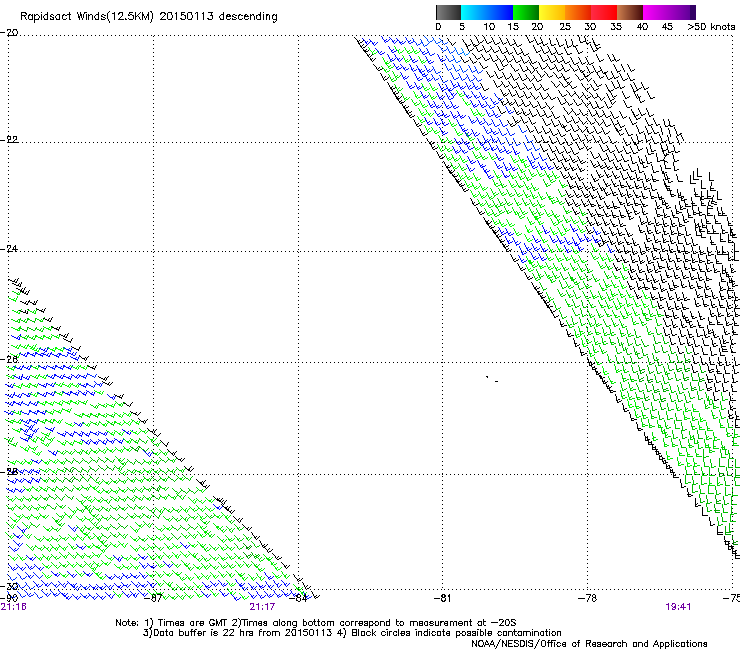
Task: Click the -87 longitude axis label
Action: click(153, 598)
